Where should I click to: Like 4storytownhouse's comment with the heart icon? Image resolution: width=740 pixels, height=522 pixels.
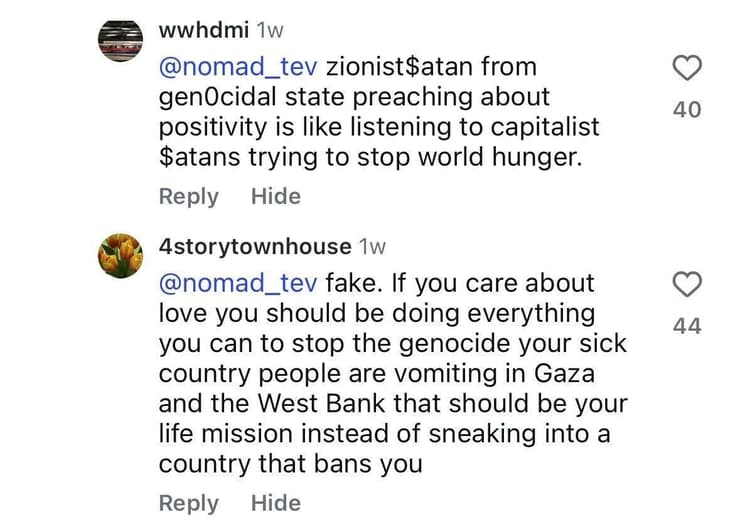click(687, 285)
